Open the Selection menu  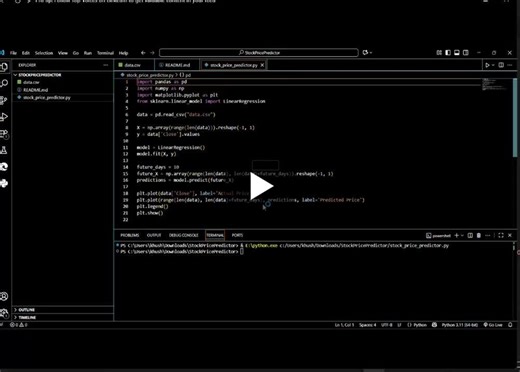coord(44,53)
